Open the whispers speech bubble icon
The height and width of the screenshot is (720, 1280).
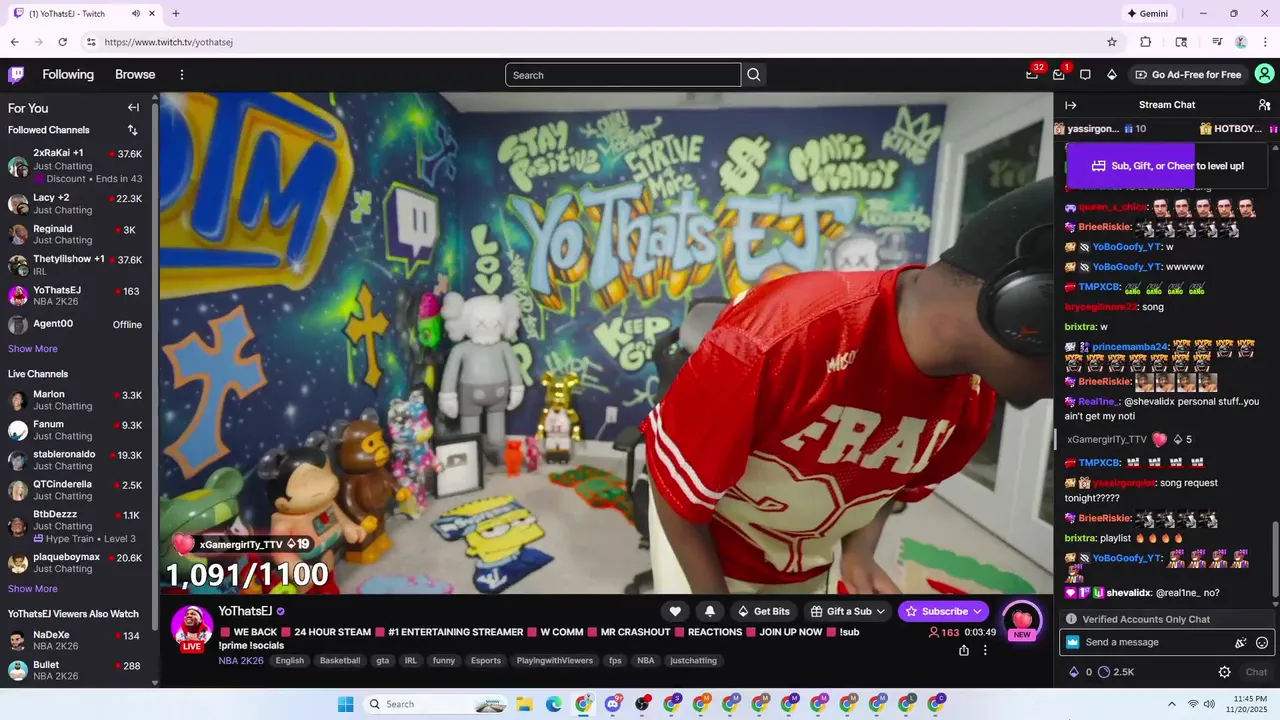pos(1085,75)
